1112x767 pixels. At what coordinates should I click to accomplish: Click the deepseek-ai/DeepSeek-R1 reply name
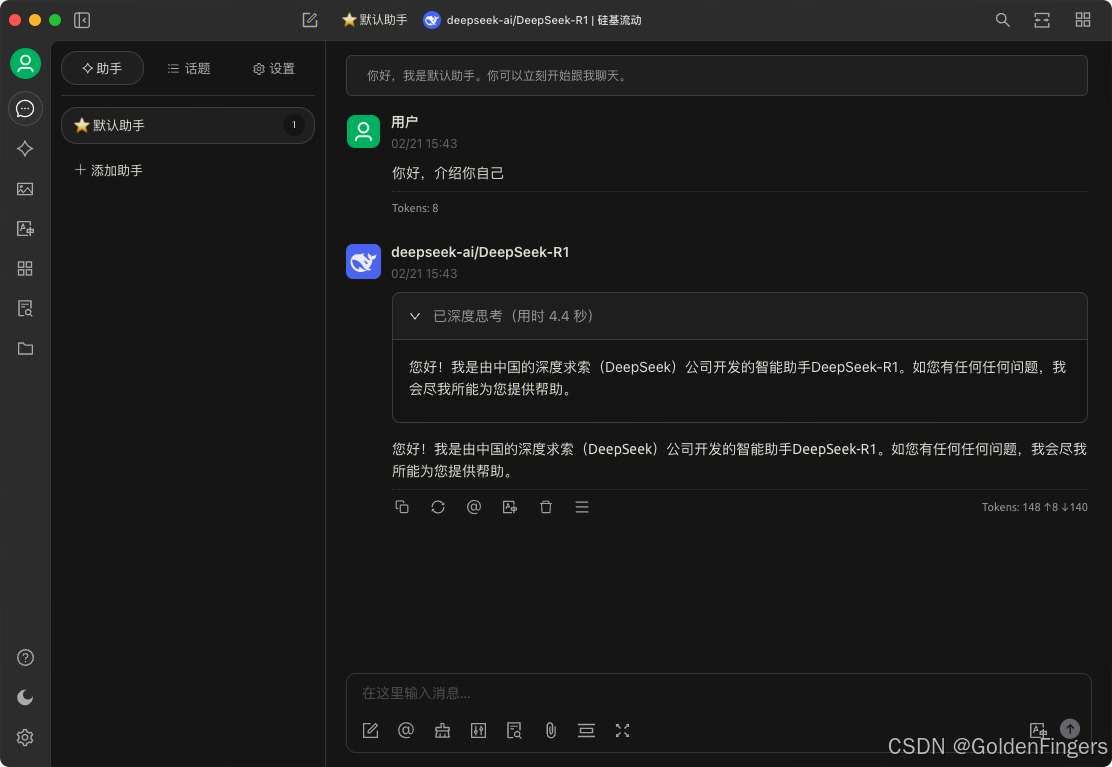tap(480, 252)
